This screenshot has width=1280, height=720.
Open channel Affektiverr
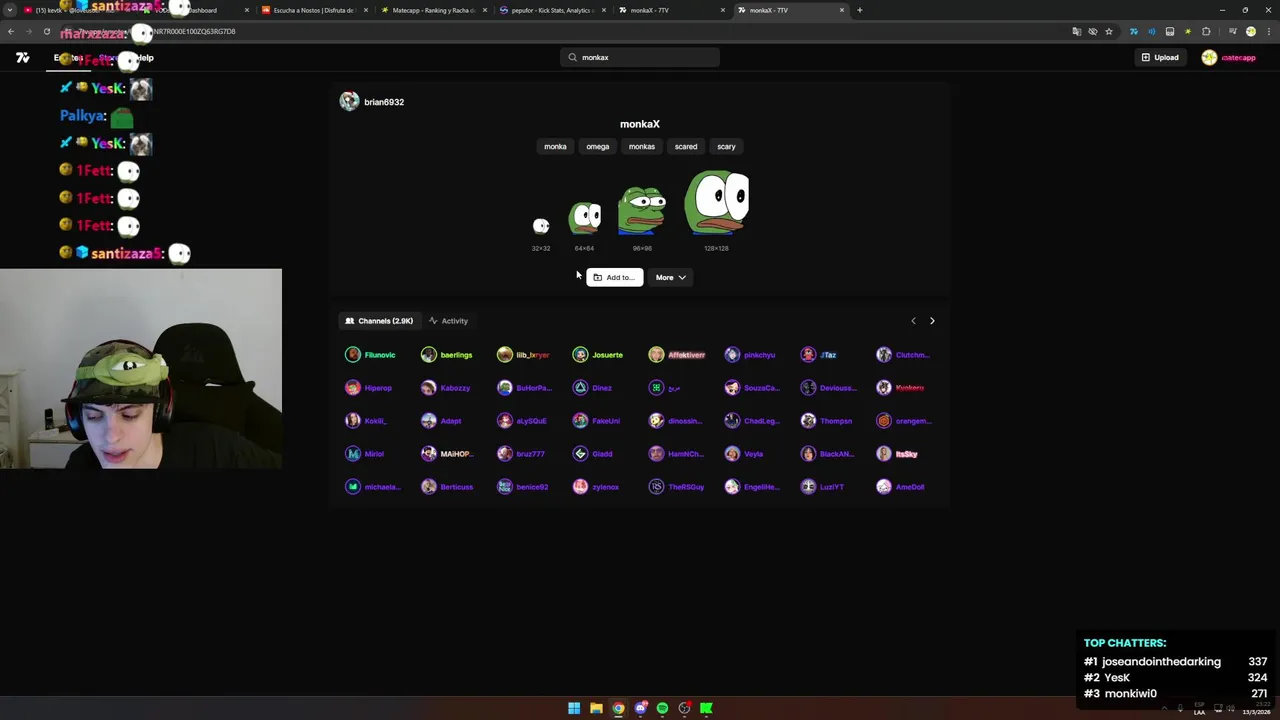[x=677, y=355]
